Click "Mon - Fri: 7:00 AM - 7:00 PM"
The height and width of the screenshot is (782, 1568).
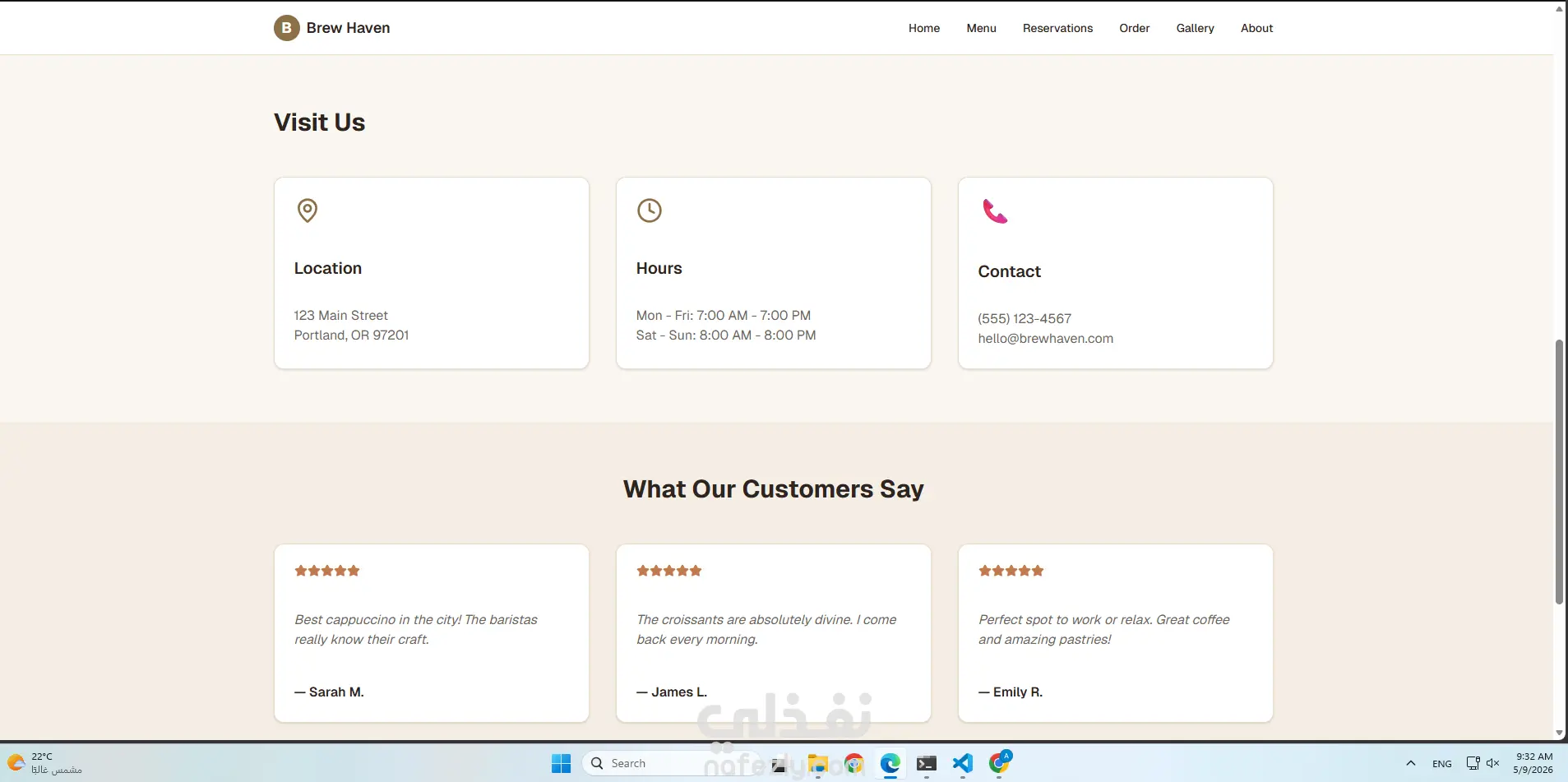[x=724, y=315]
